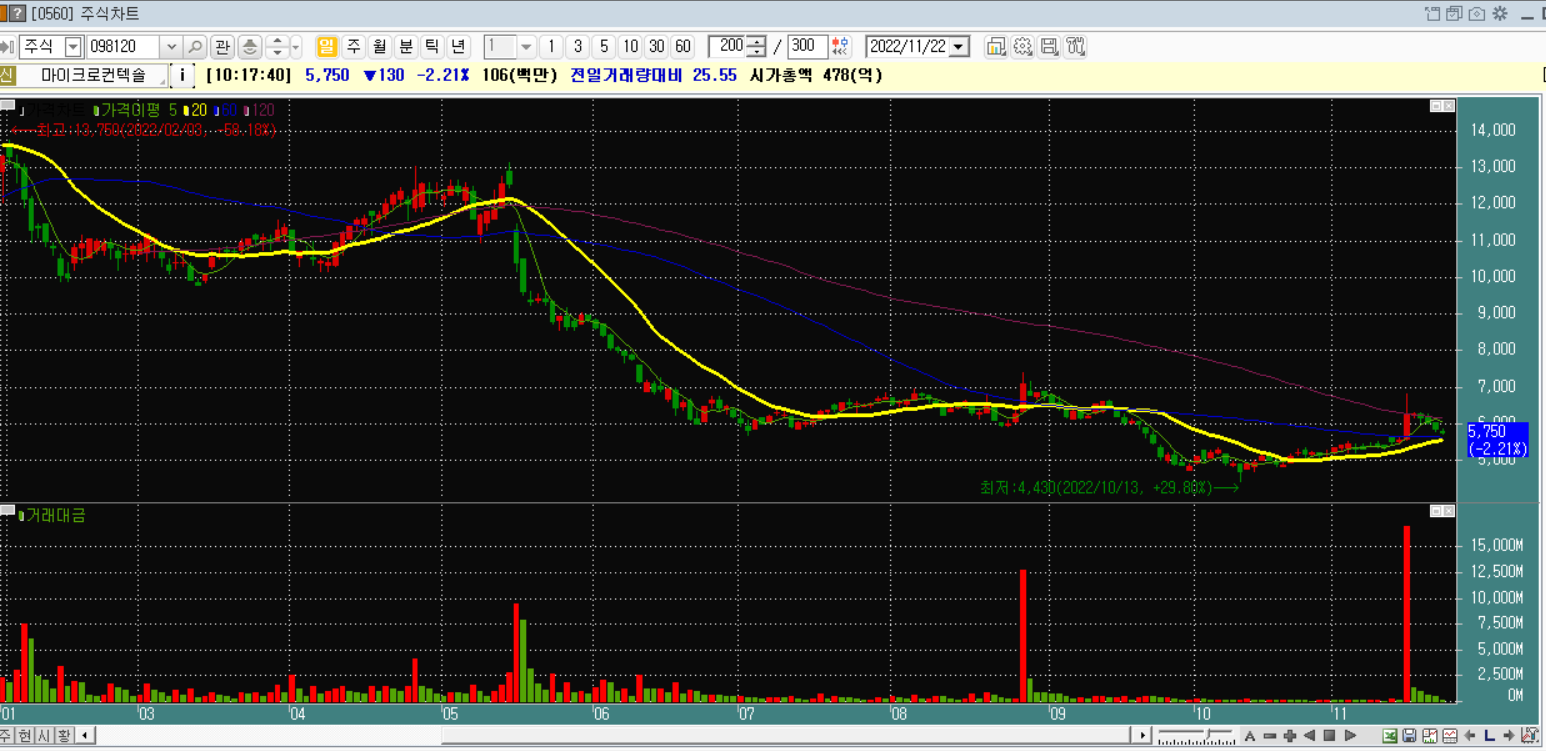This screenshot has width=1546, height=751.
Task: Click the 200 bar-count stepper arrows
Action: (757, 46)
